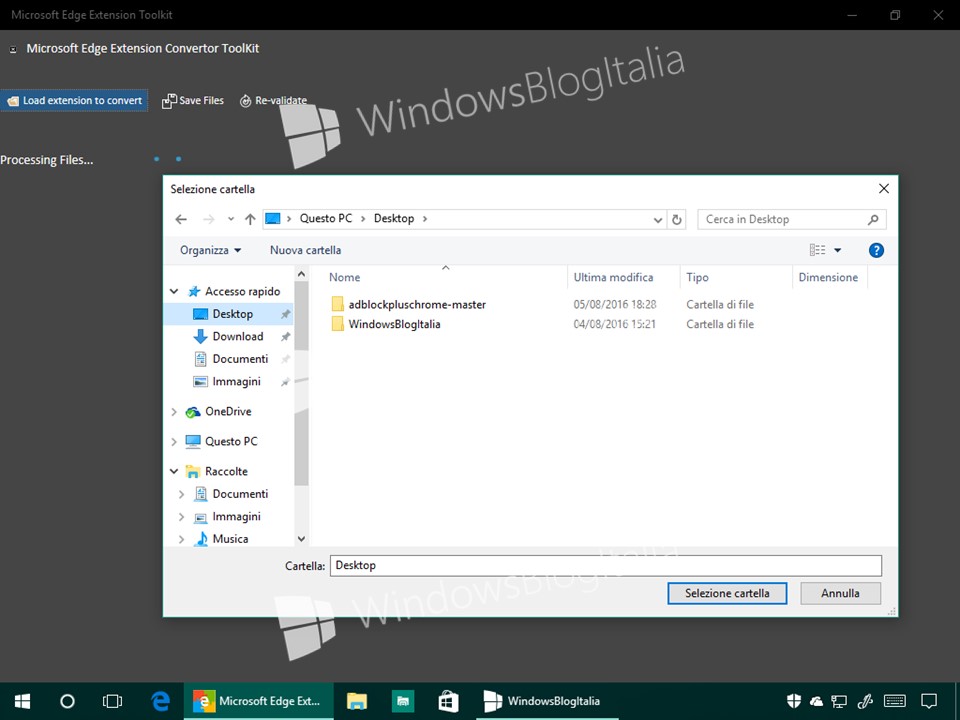This screenshot has height=720, width=960.
Task: Click the Cartella text field
Action: (x=606, y=566)
